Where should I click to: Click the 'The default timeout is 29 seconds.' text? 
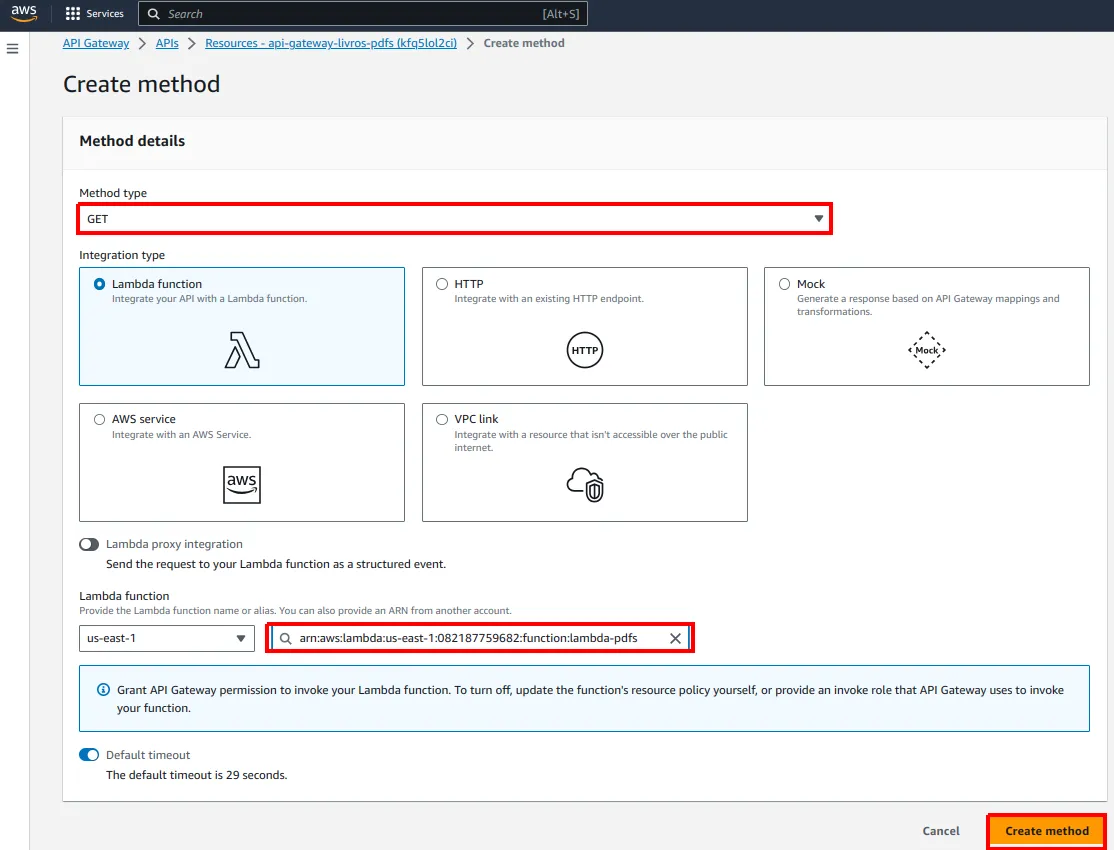point(197,775)
